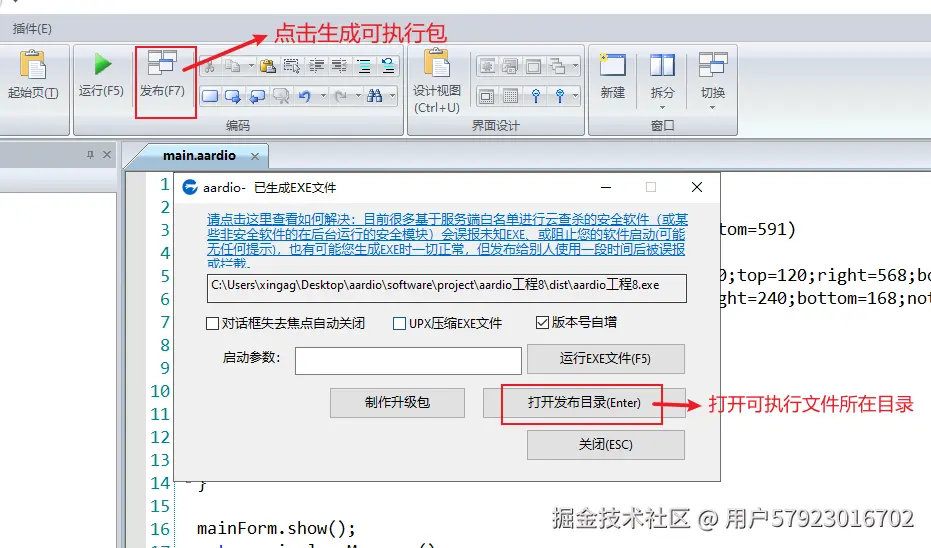Click 关闭(ESC) button
The height and width of the screenshot is (548, 931).
pos(606,445)
